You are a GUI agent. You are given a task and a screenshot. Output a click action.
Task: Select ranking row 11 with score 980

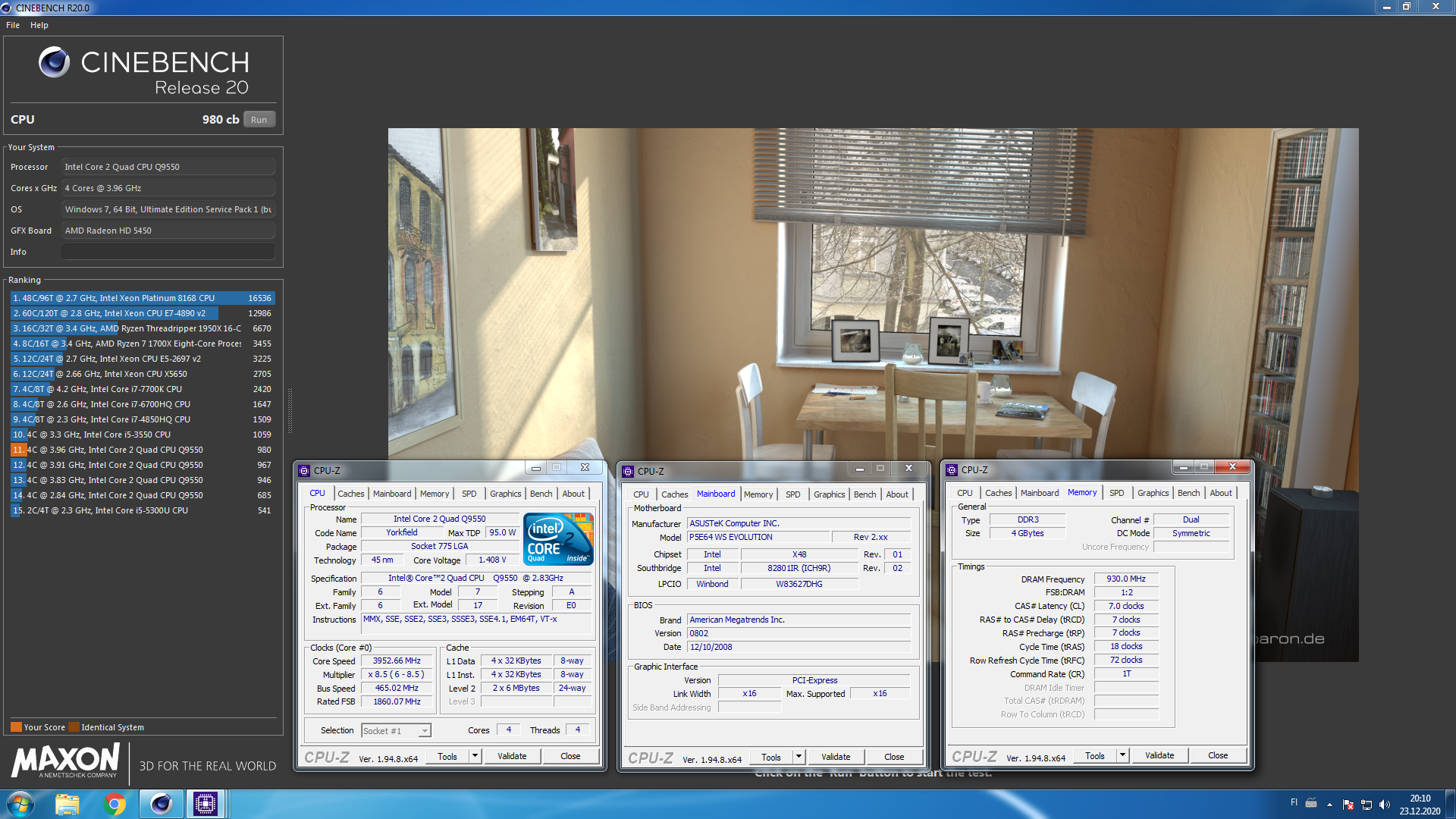pos(143,450)
